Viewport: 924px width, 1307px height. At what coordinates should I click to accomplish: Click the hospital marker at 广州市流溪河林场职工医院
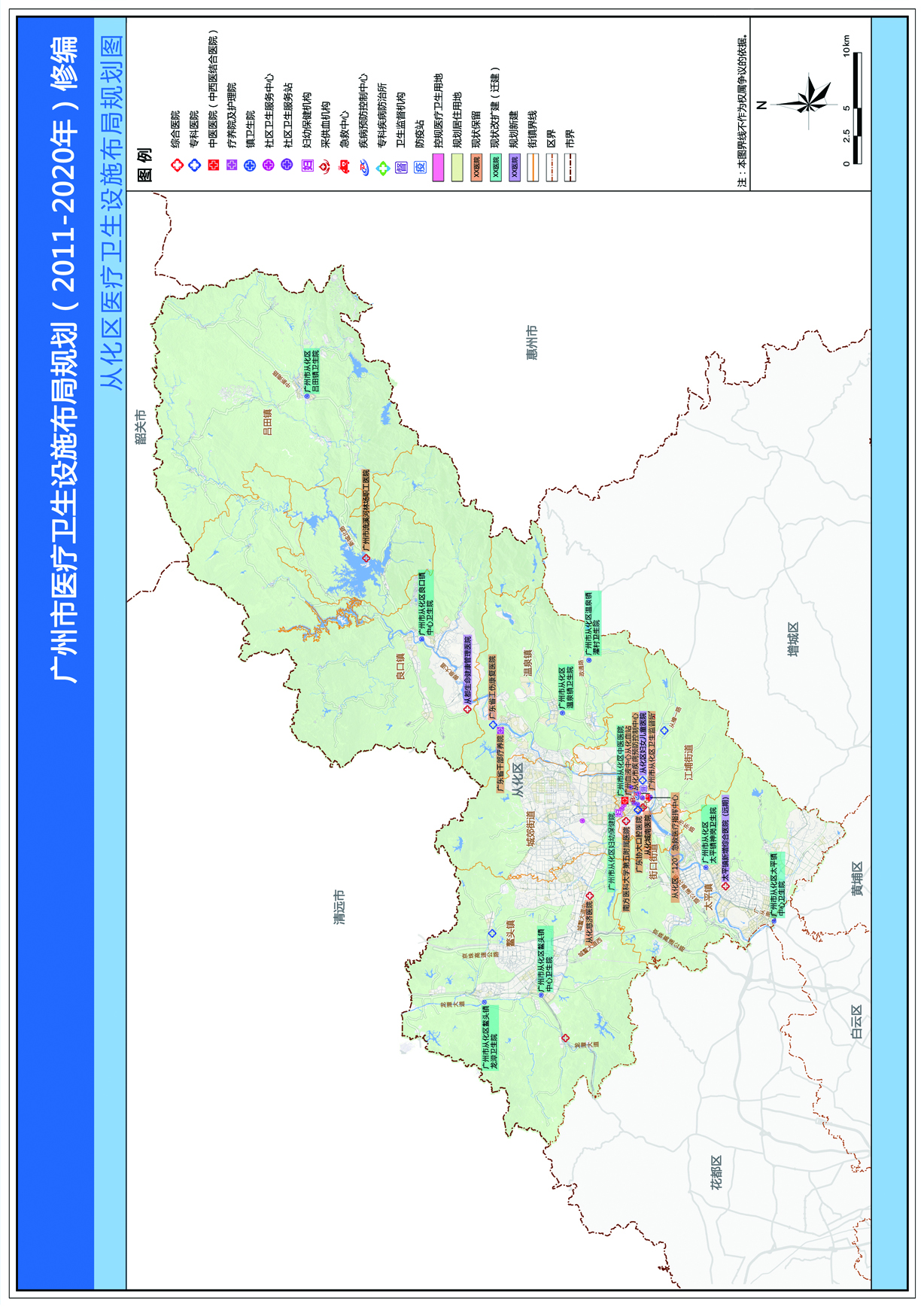coord(366,558)
